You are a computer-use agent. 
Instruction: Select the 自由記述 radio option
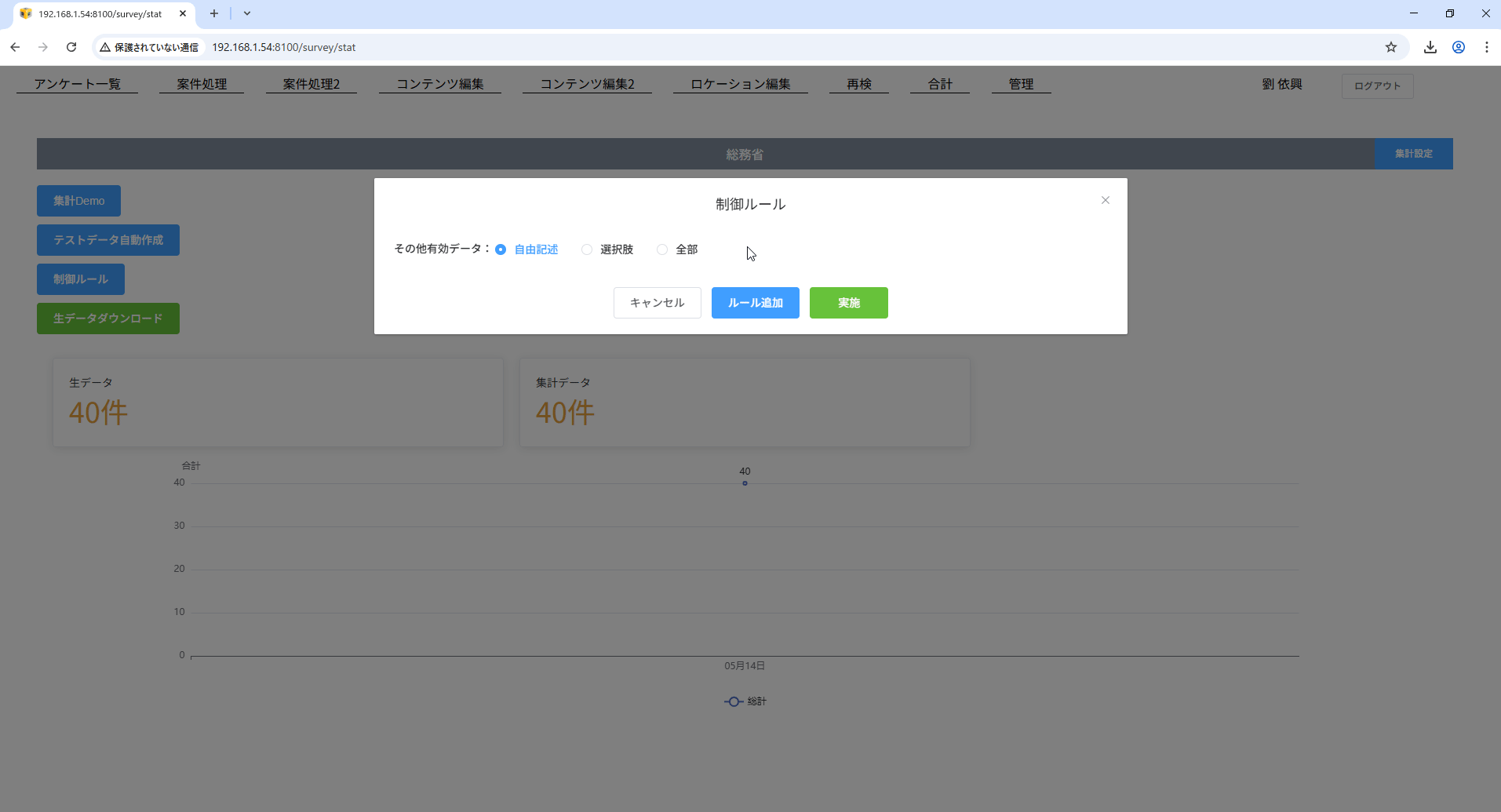pos(501,249)
